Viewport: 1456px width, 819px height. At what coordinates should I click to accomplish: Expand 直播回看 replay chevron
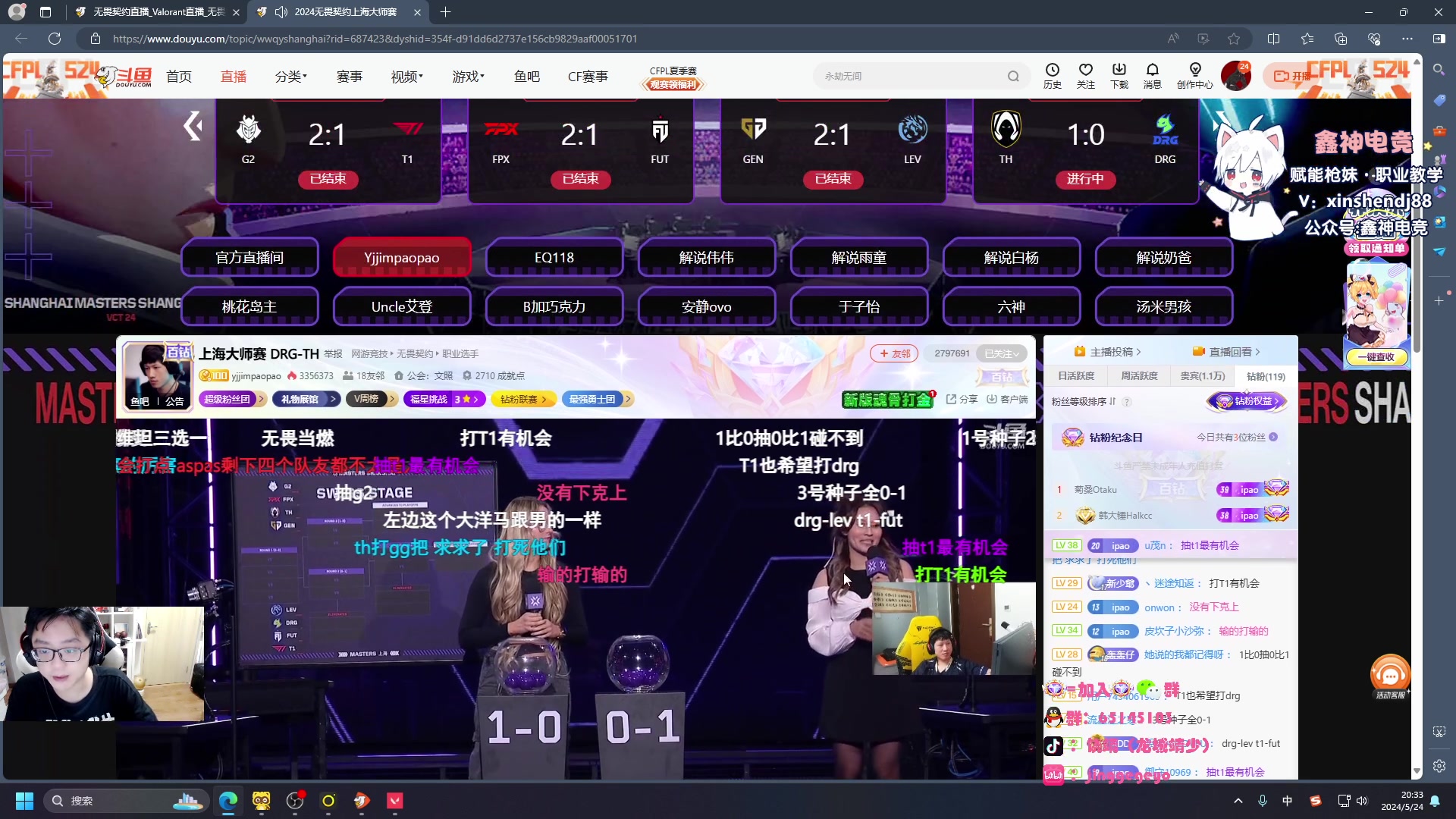click(1257, 352)
